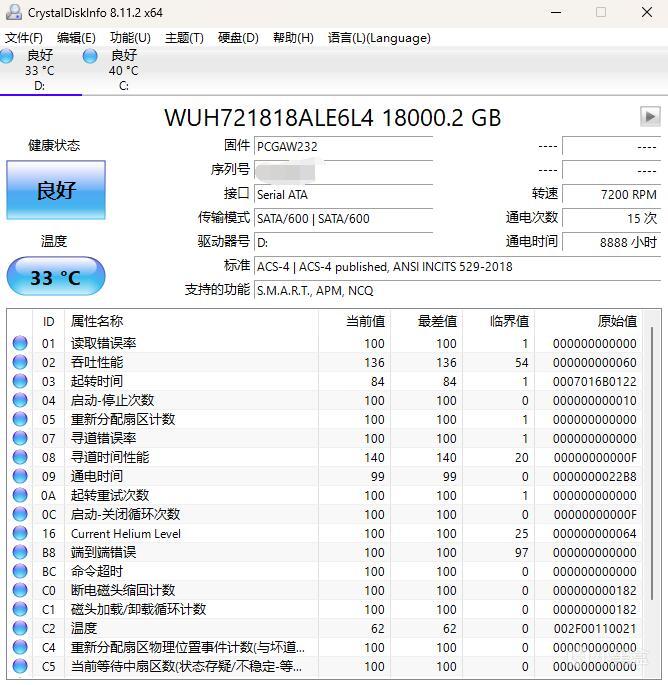Click raw value 002F00110021 of temperature
This screenshot has width=668, height=685.
(x=595, y=629)
